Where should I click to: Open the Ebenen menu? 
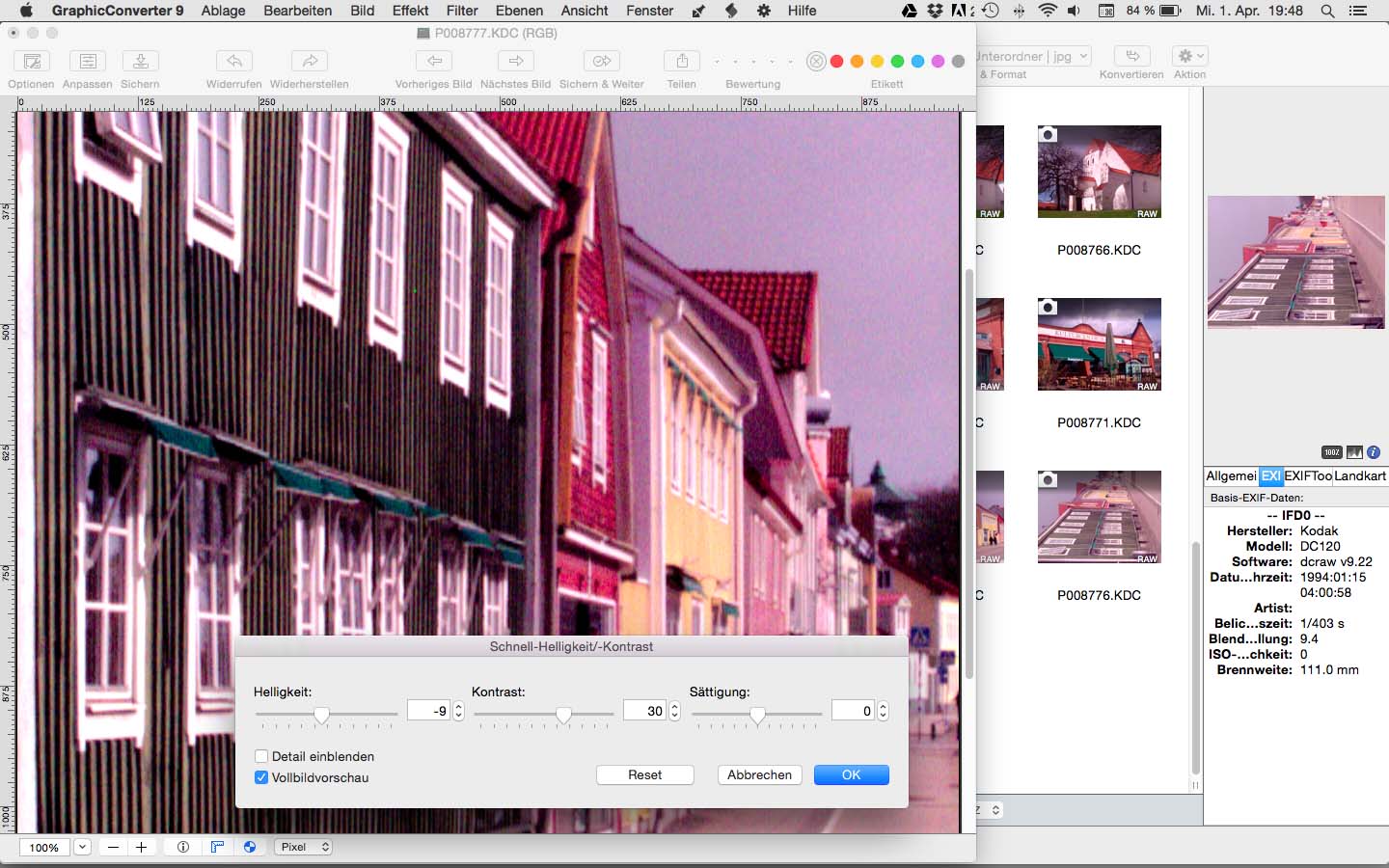pos(519,11)
